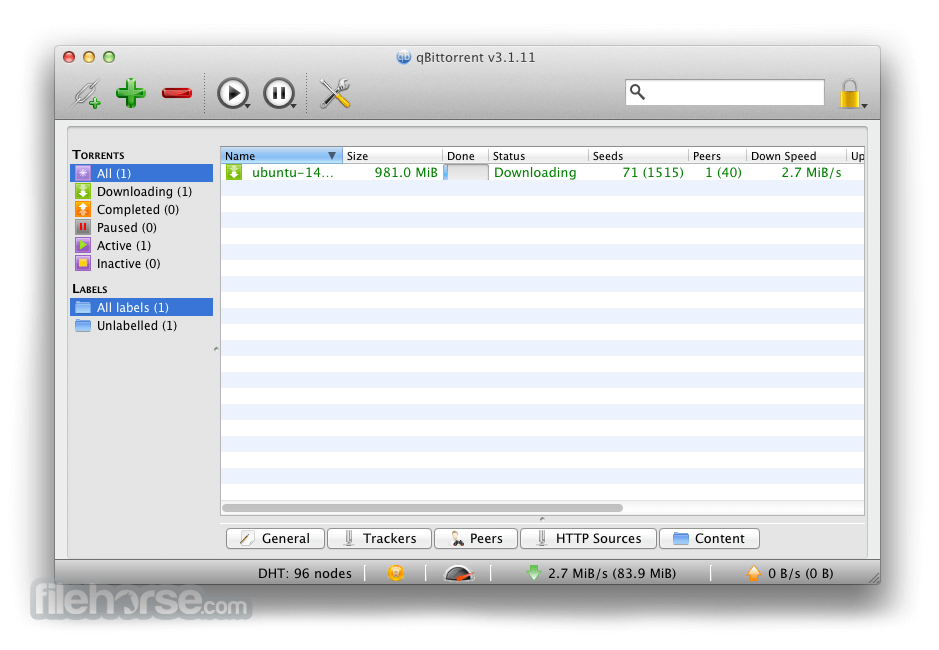Click the DHT: 96 nodes status text
Image resolution: width=939 pixels, height=650 pixels.
click(x=305, y=573)
